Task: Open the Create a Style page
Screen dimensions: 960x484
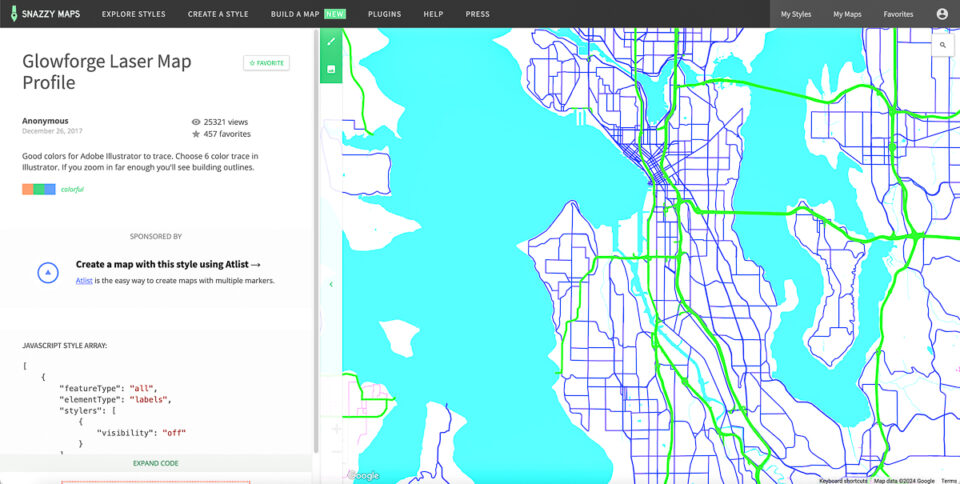Action: pos(218,14)
